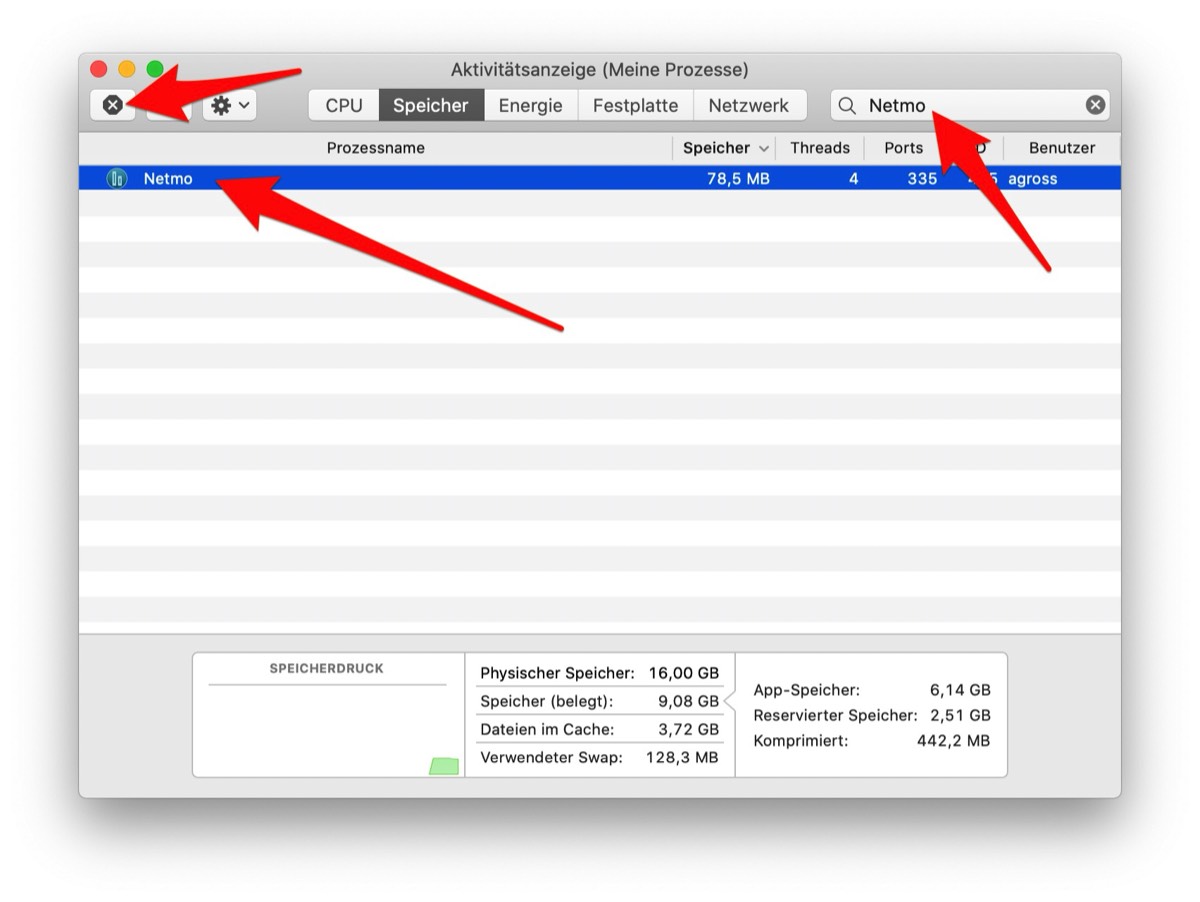Switch to the CPU tab

tap(344, 105)
